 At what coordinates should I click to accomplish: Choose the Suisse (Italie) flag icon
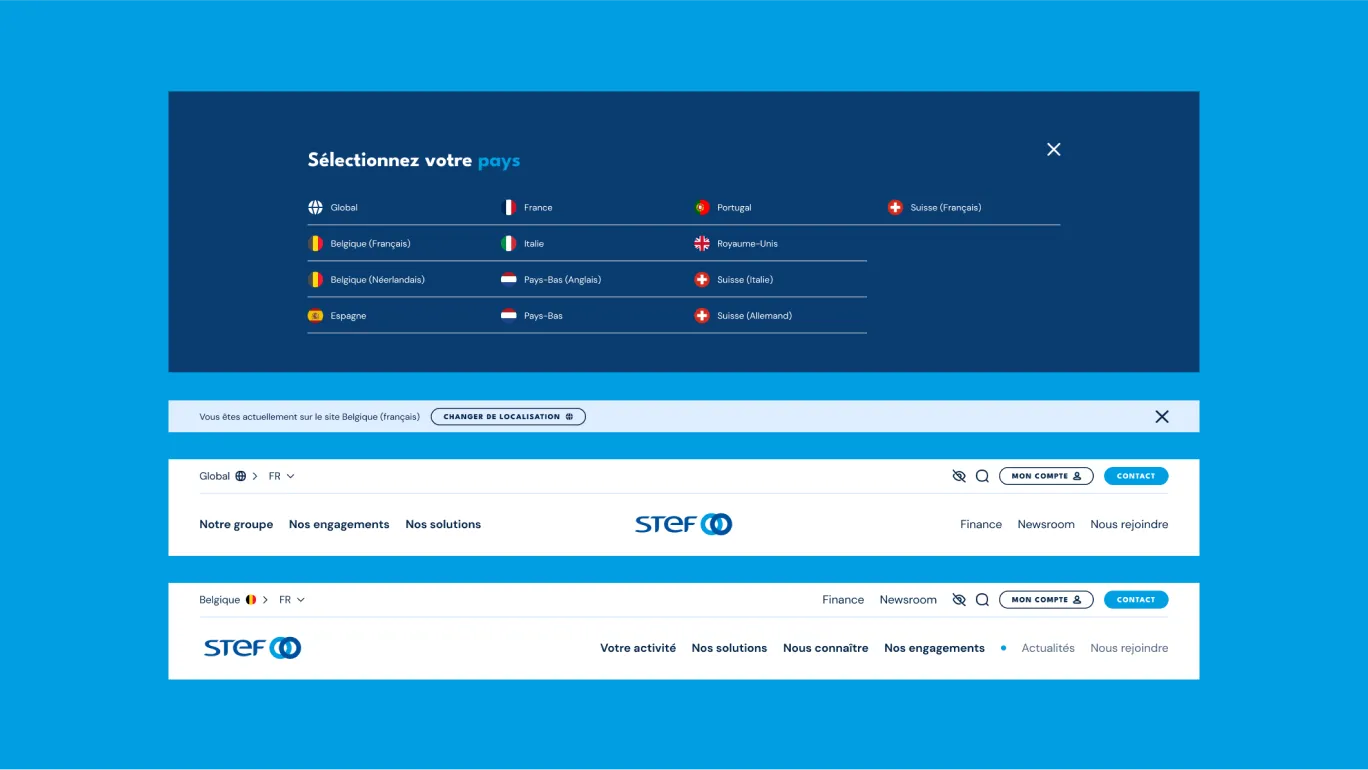point(702,280)
